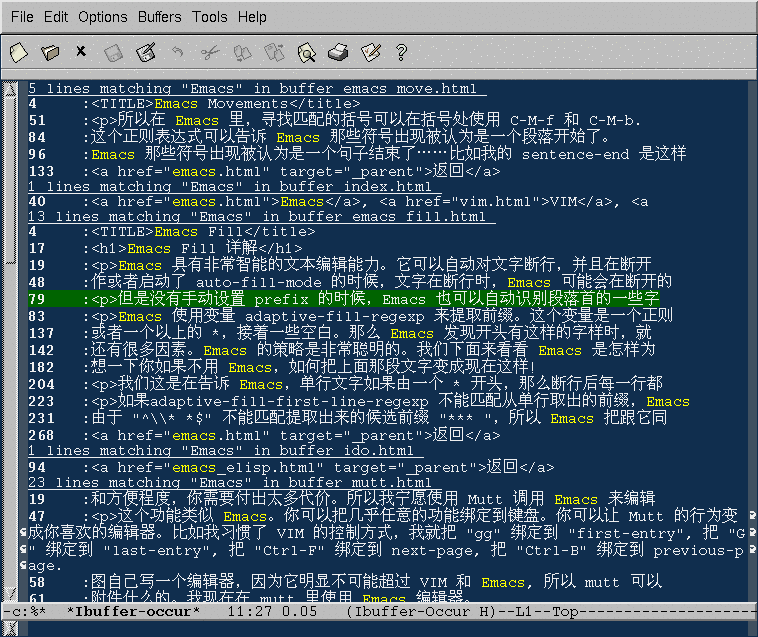Open the Options menu

(103, 17)
